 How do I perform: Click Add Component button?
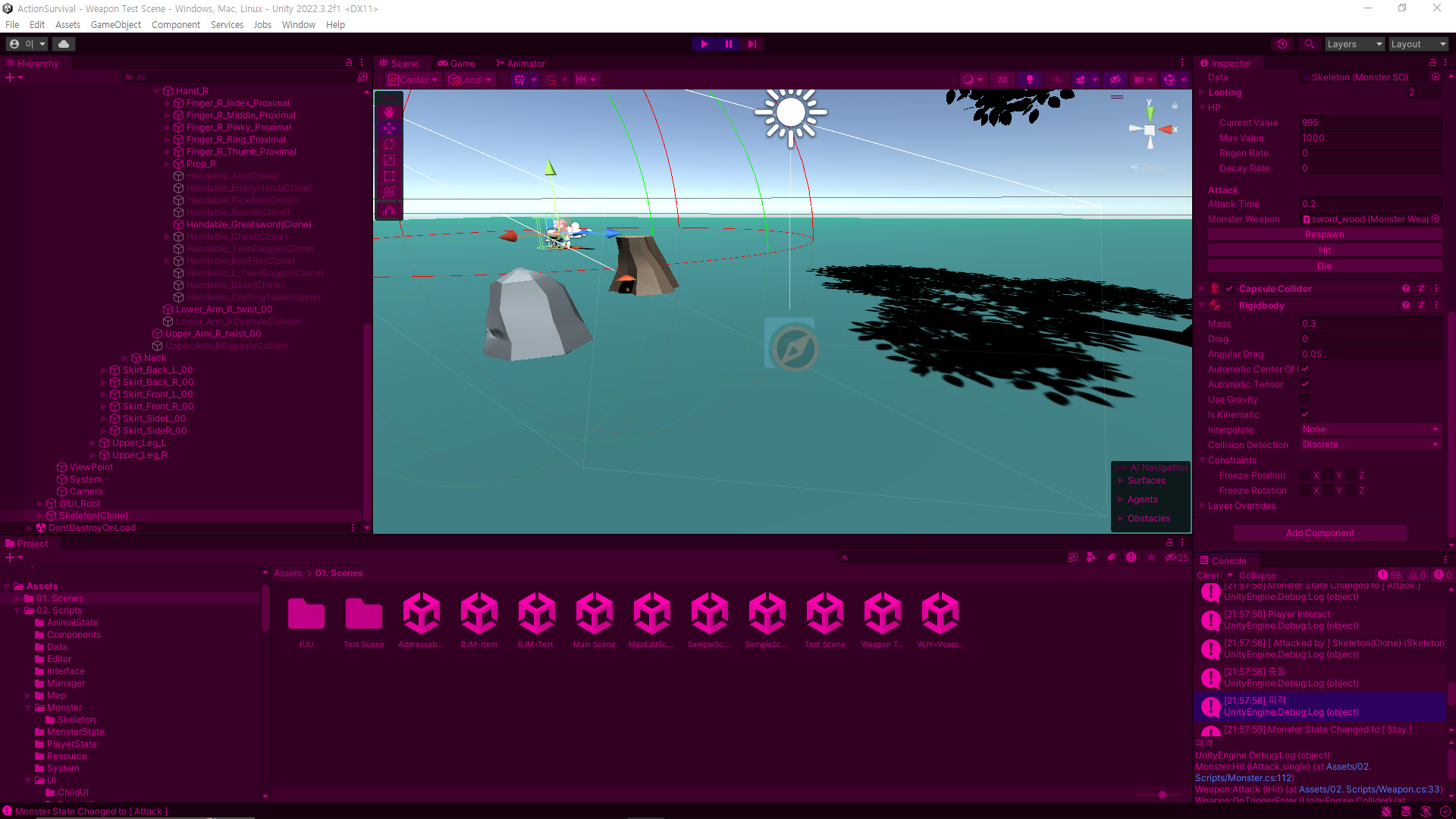1319,533
